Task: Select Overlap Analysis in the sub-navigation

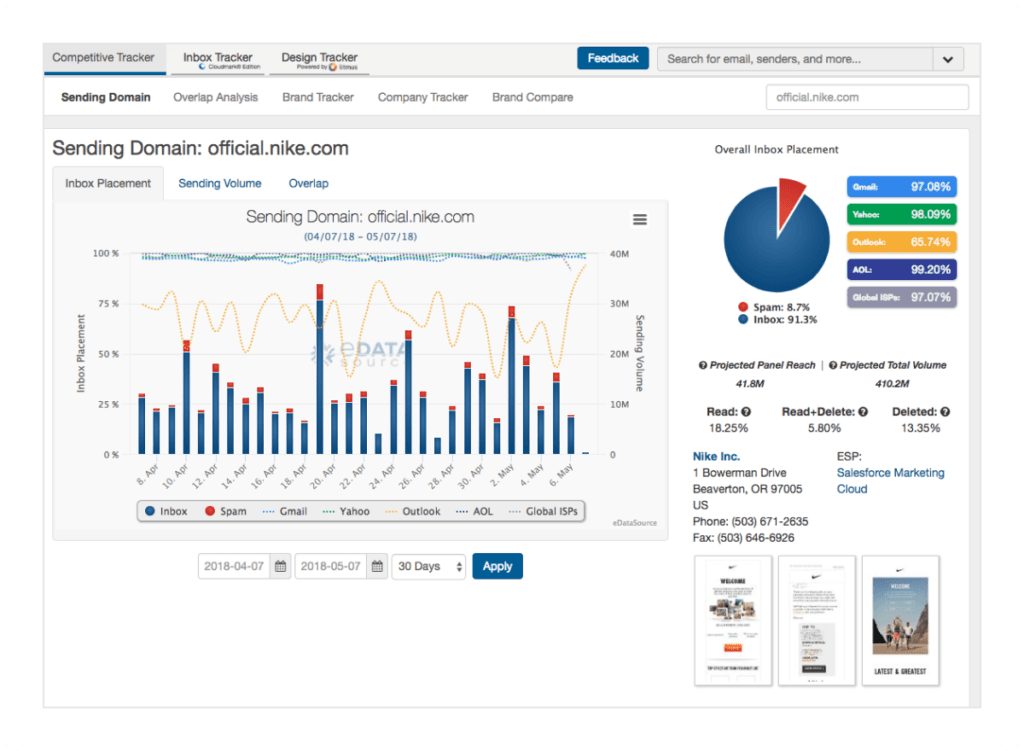Action: (x=215, y=98)
